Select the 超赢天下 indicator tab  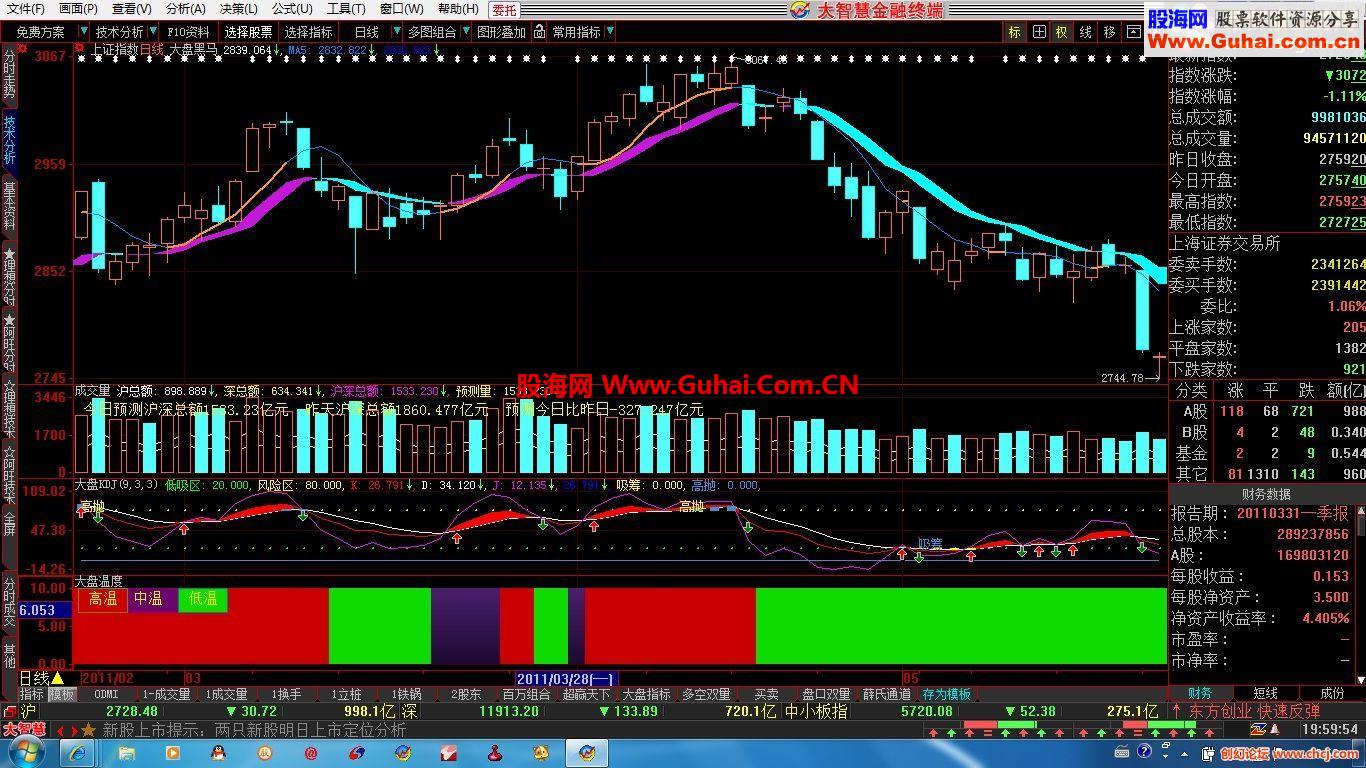(x=586, y=694)
